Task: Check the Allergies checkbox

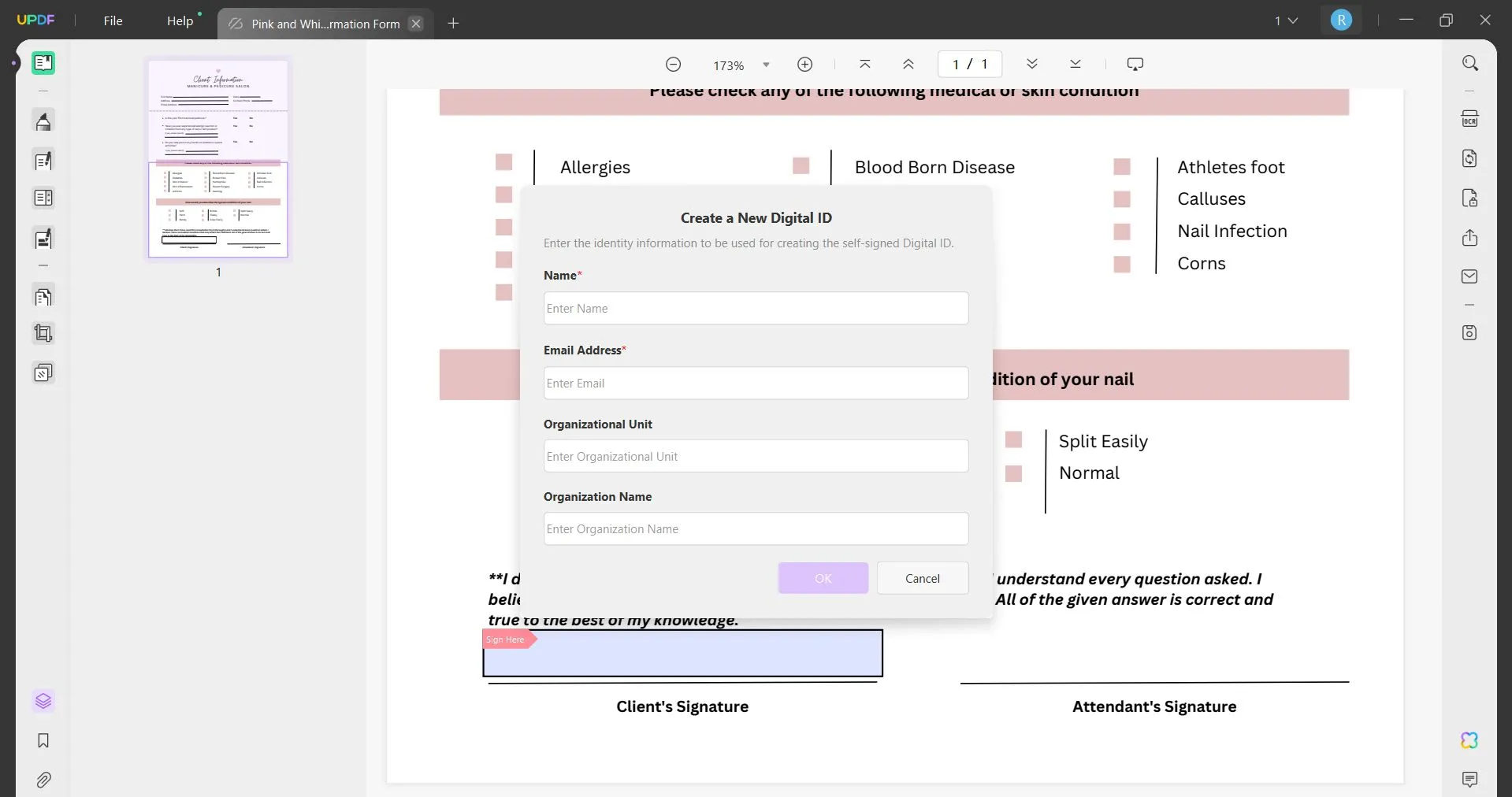Action: [x=503, y=162]
